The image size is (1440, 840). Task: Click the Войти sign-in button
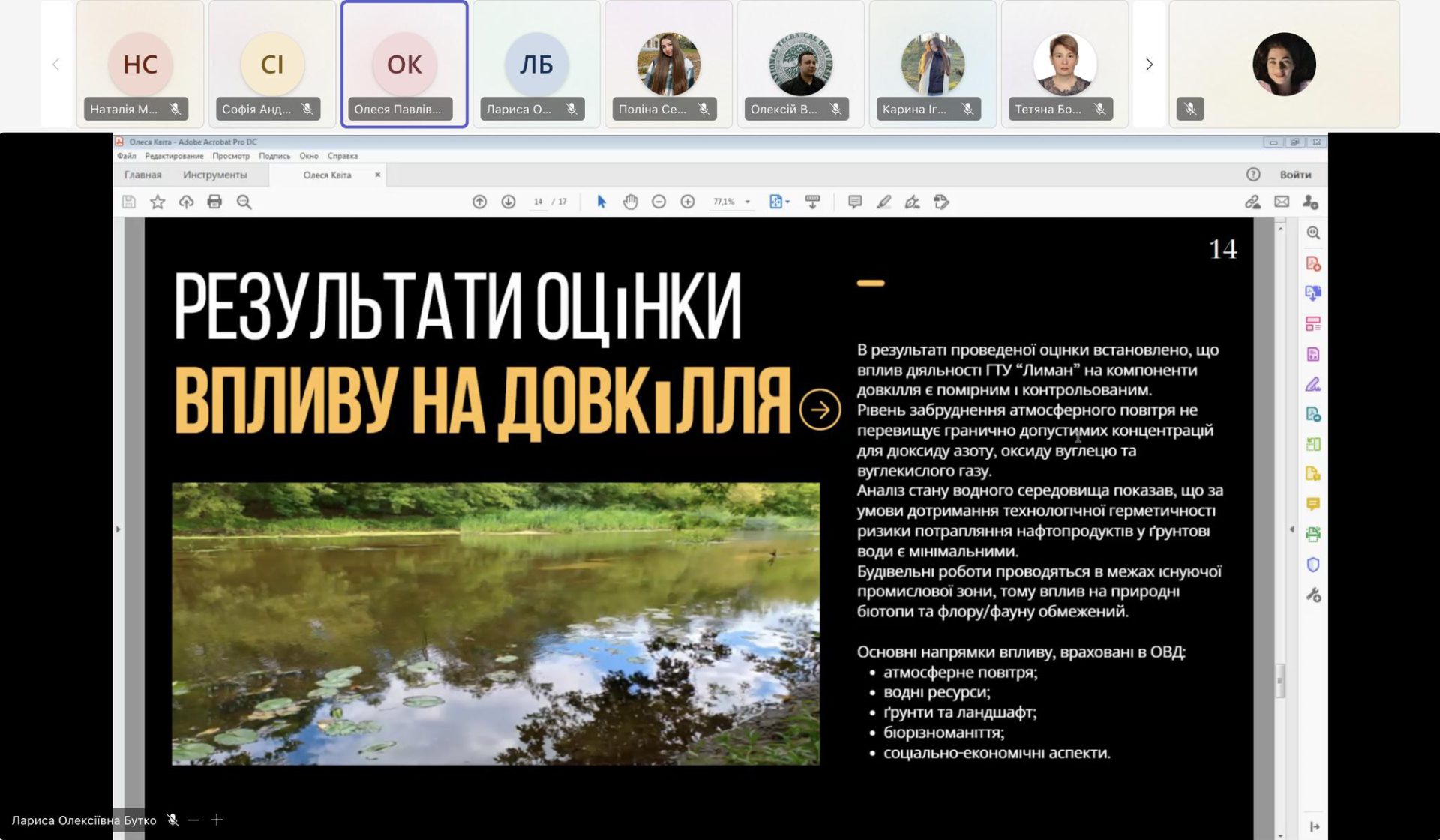1295,175
